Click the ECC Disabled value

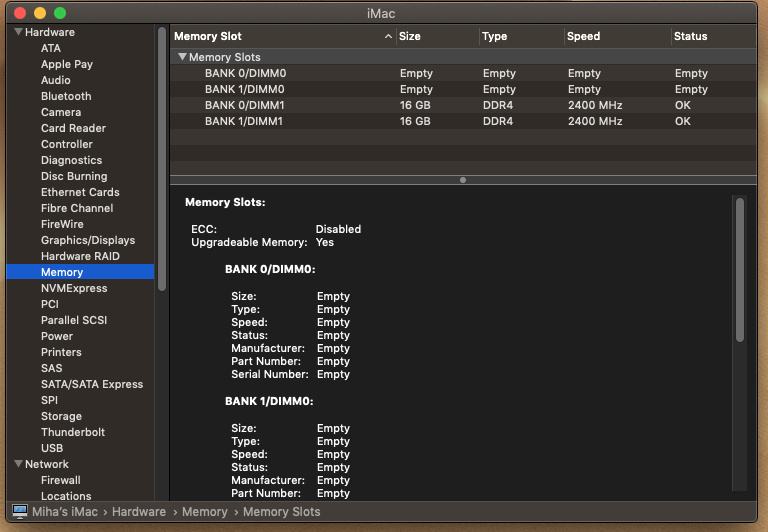pos(338,229)
